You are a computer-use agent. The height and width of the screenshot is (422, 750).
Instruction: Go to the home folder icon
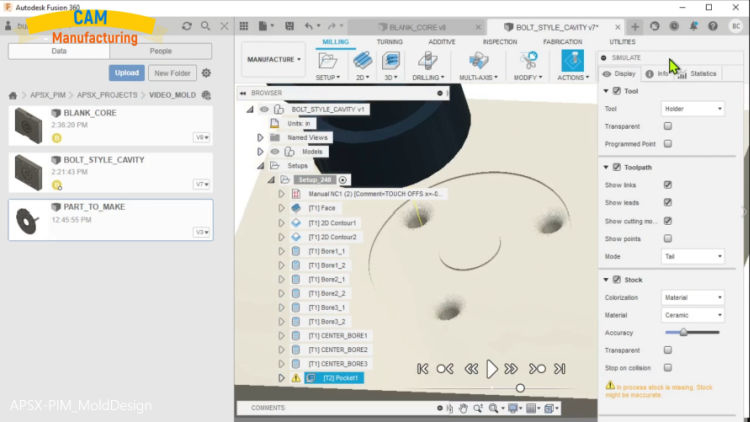13,95
